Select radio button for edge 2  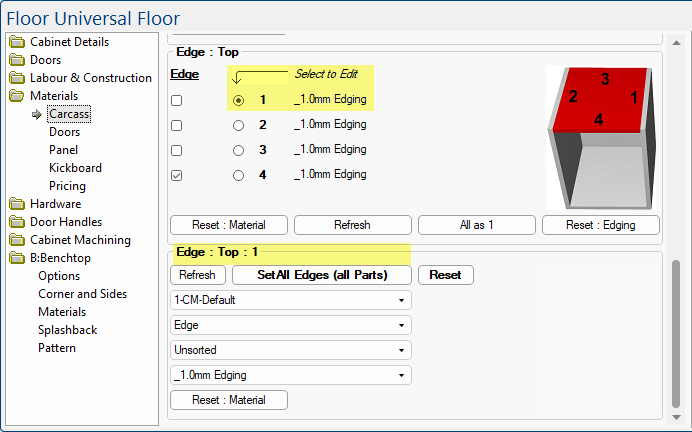click(x=238, y=125)
